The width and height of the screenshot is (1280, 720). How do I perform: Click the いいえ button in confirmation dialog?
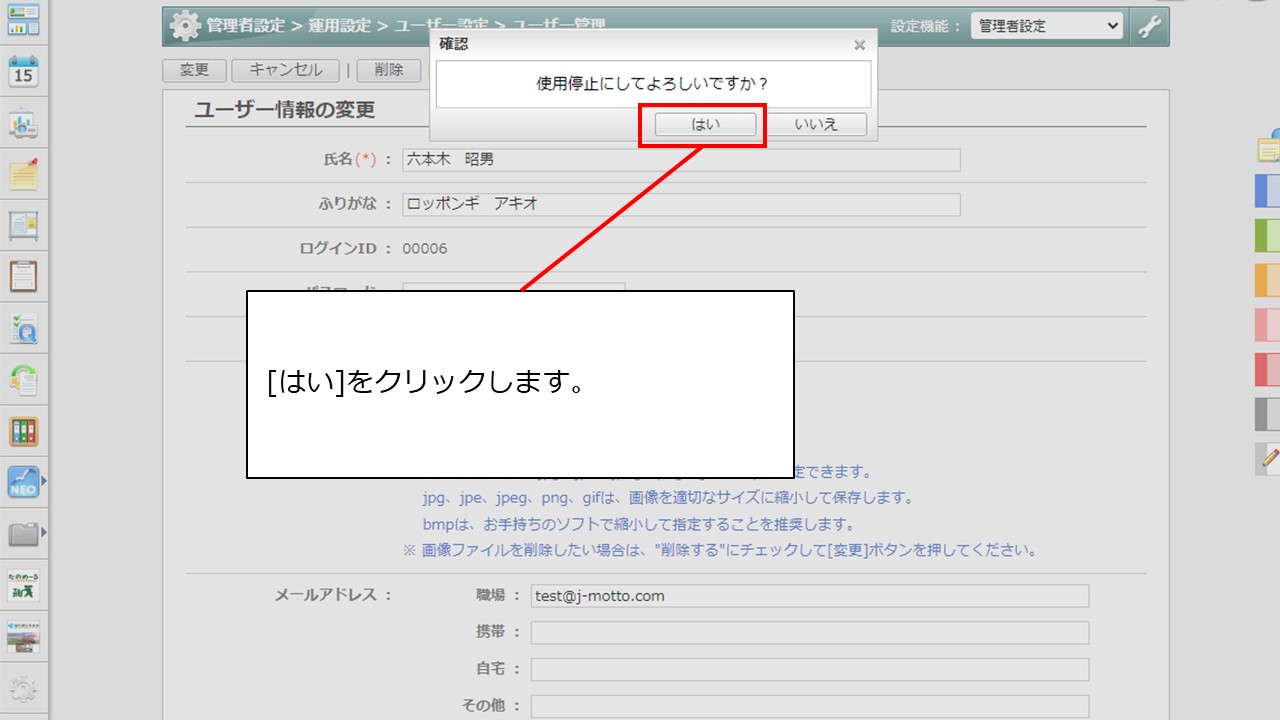816,125
